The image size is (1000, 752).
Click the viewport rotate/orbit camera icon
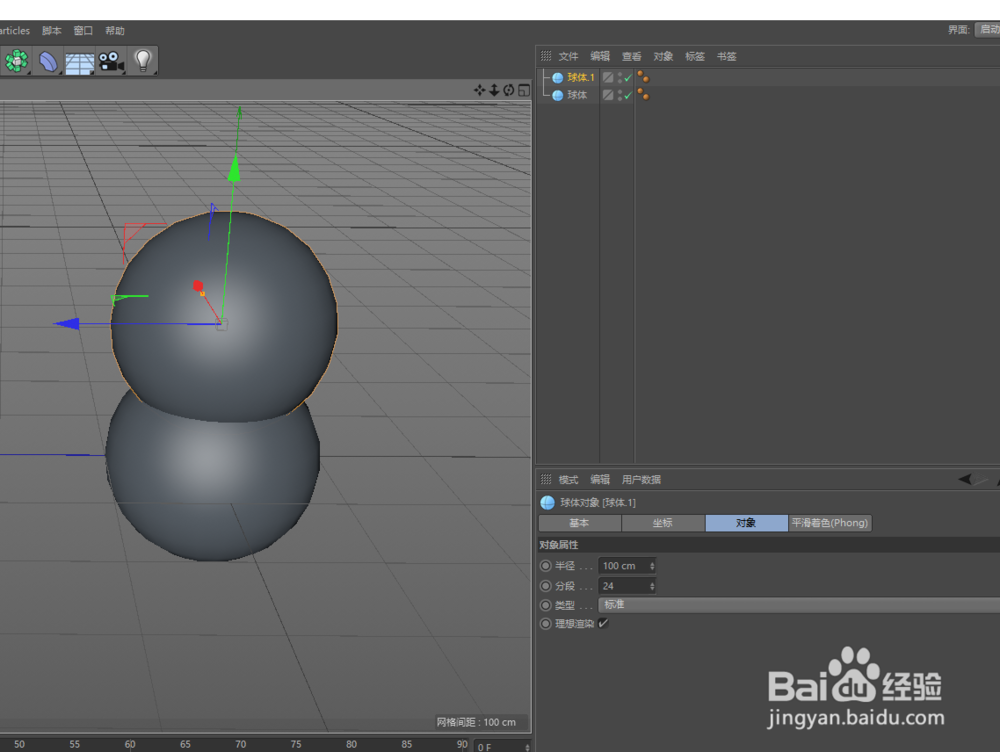[508, 90]
